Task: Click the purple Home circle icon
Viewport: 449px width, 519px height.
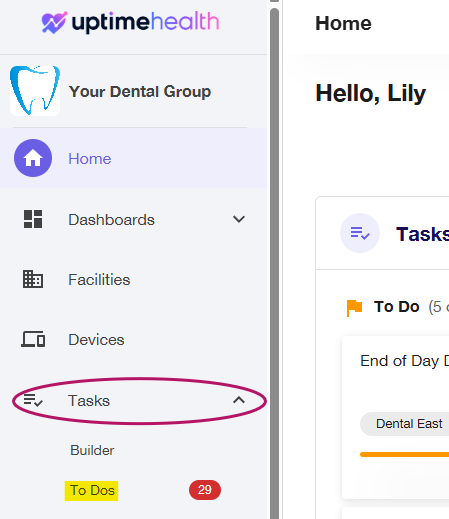Action: click(x=33, y=158)
